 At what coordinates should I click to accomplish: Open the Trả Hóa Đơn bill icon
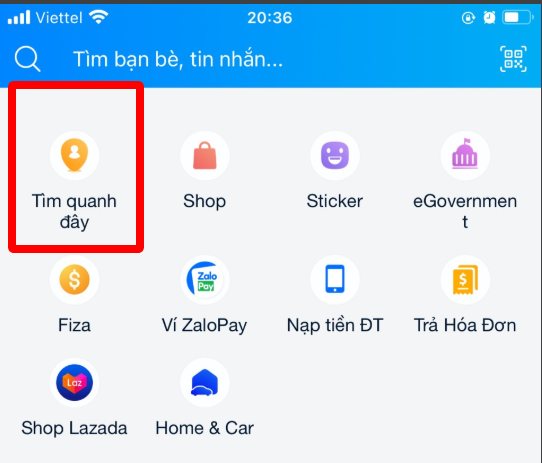click(x=465, y=279)
